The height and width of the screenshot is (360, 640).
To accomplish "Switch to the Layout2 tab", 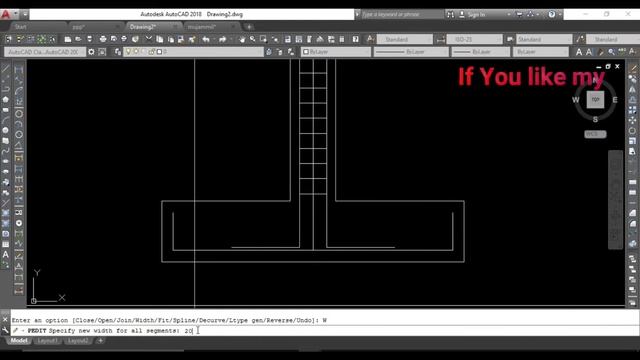I will [78, 341].
